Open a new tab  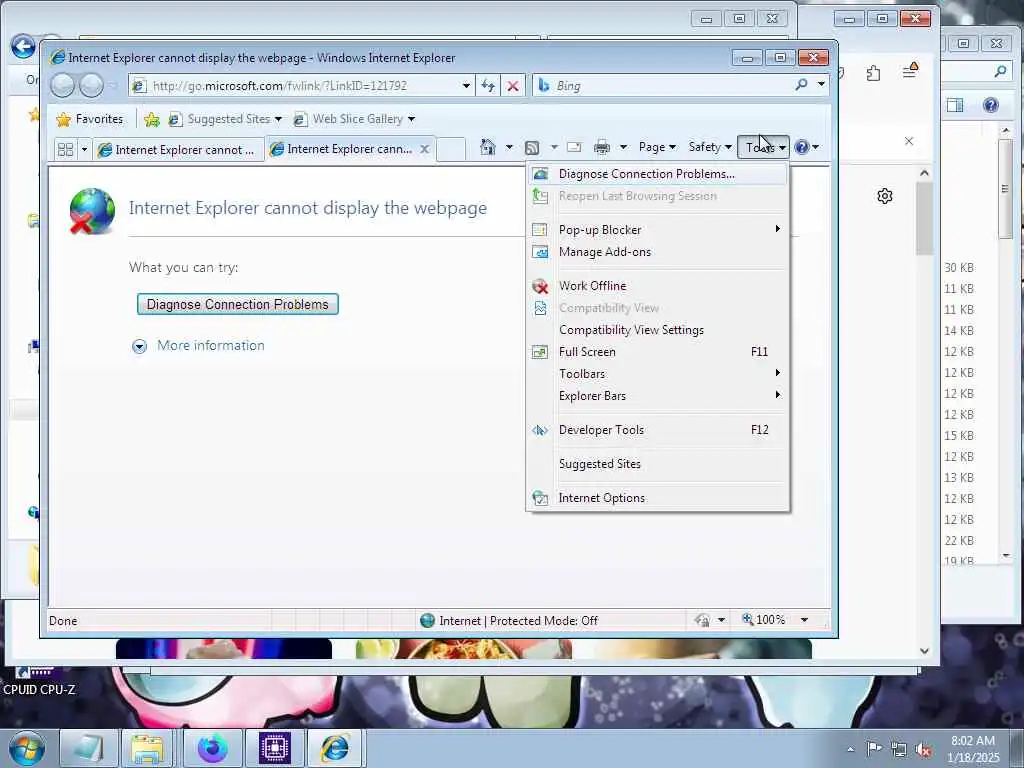pyautogui.click(x=451, y=149)
